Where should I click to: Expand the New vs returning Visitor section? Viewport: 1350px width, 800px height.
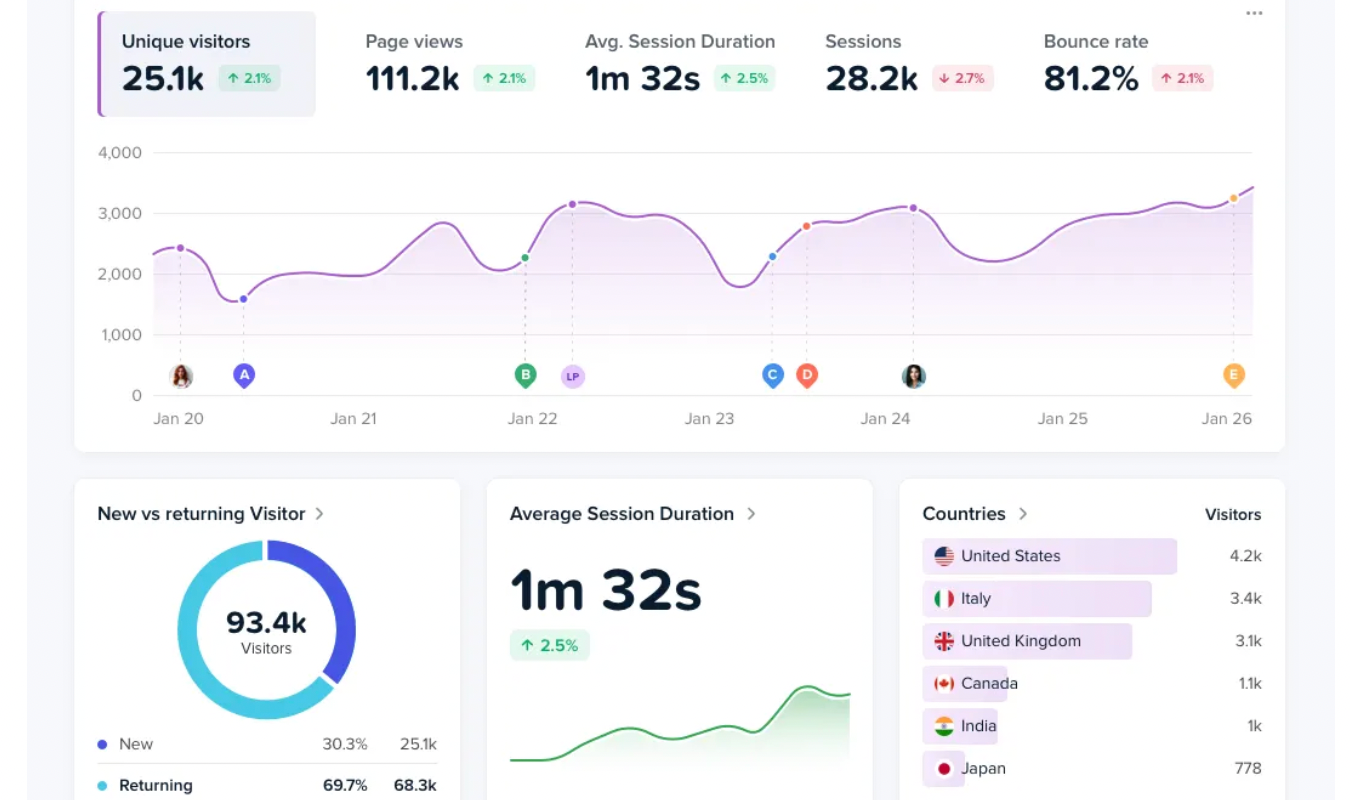click(x=320, y=514)
